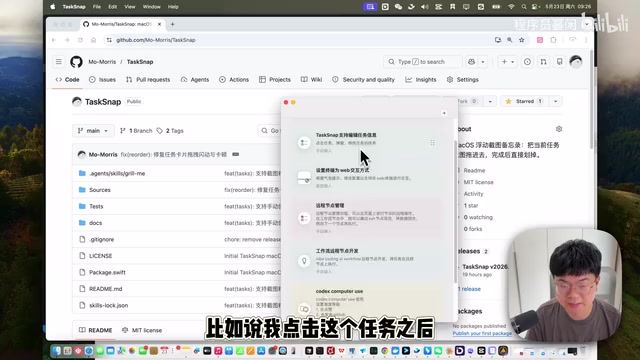This screenshot has height=360, width=640.
Task: Bookmark the page with the star icon
Action: tap(522, 40)
